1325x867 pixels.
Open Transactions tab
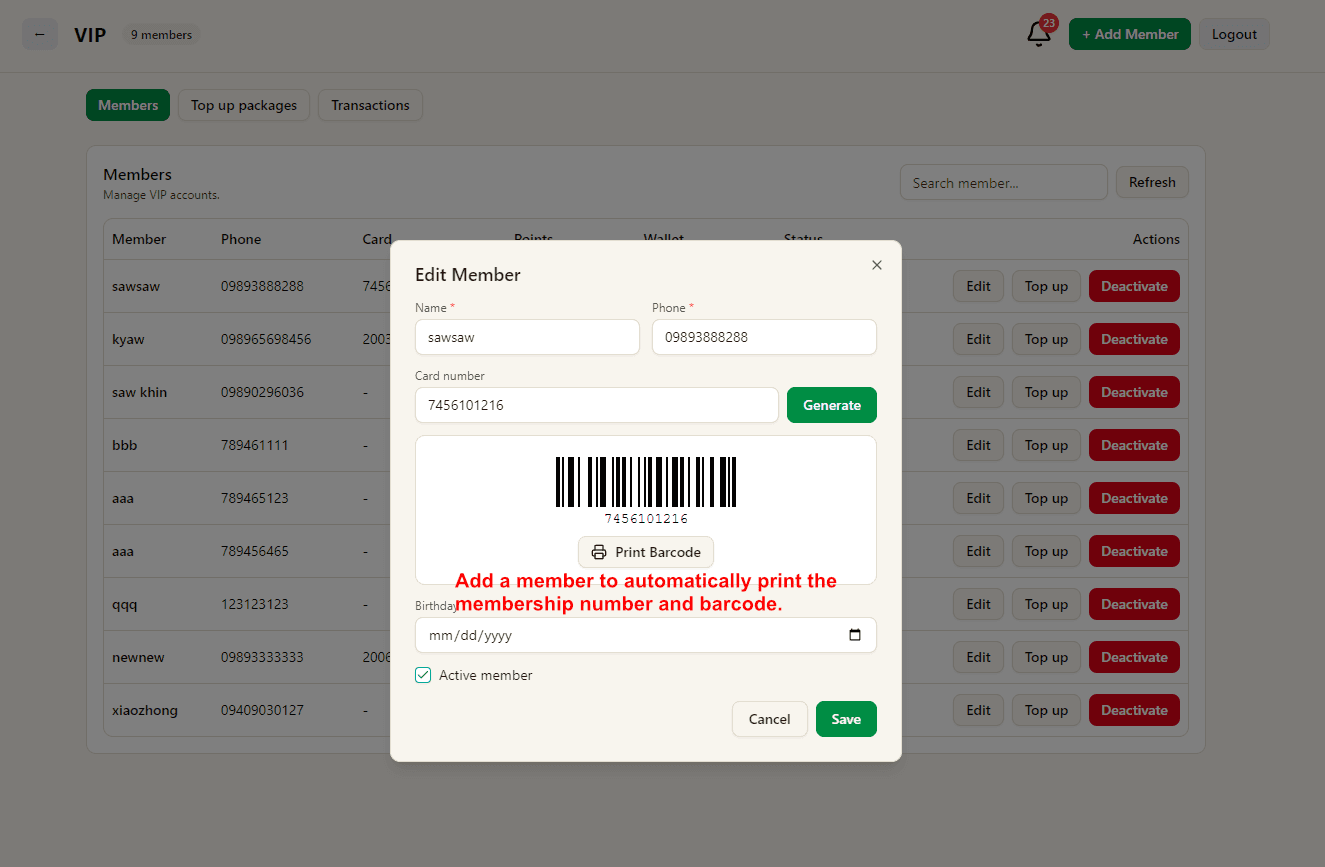(370, 105)
